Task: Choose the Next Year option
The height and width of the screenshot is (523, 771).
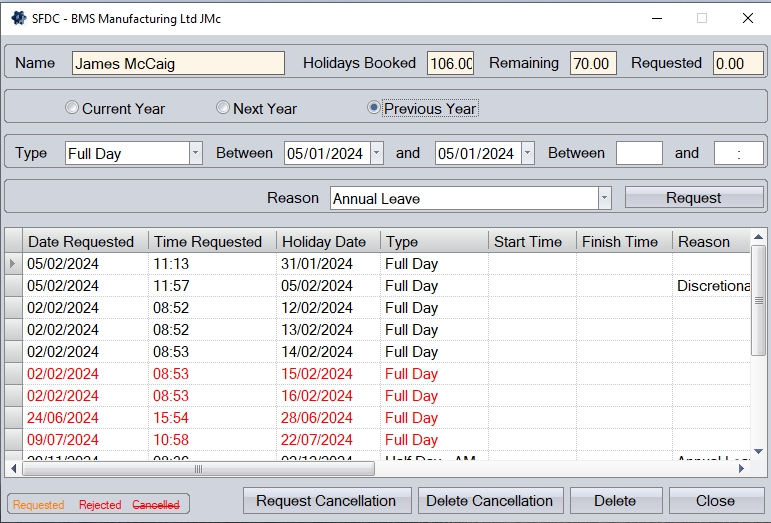Action: pyautogui.click(x=223, y=108)
